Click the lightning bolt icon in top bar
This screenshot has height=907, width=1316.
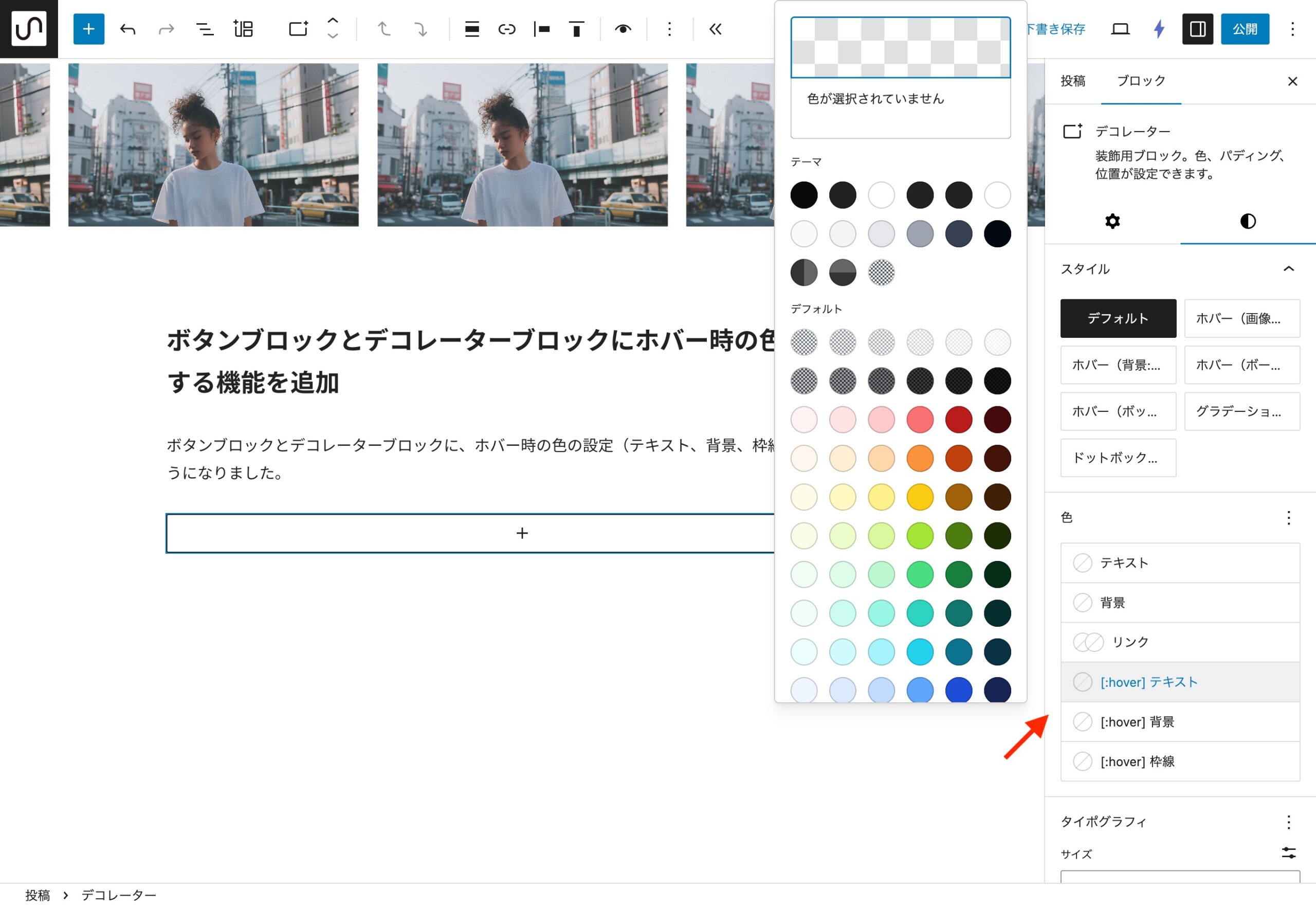pos(1159,29)
